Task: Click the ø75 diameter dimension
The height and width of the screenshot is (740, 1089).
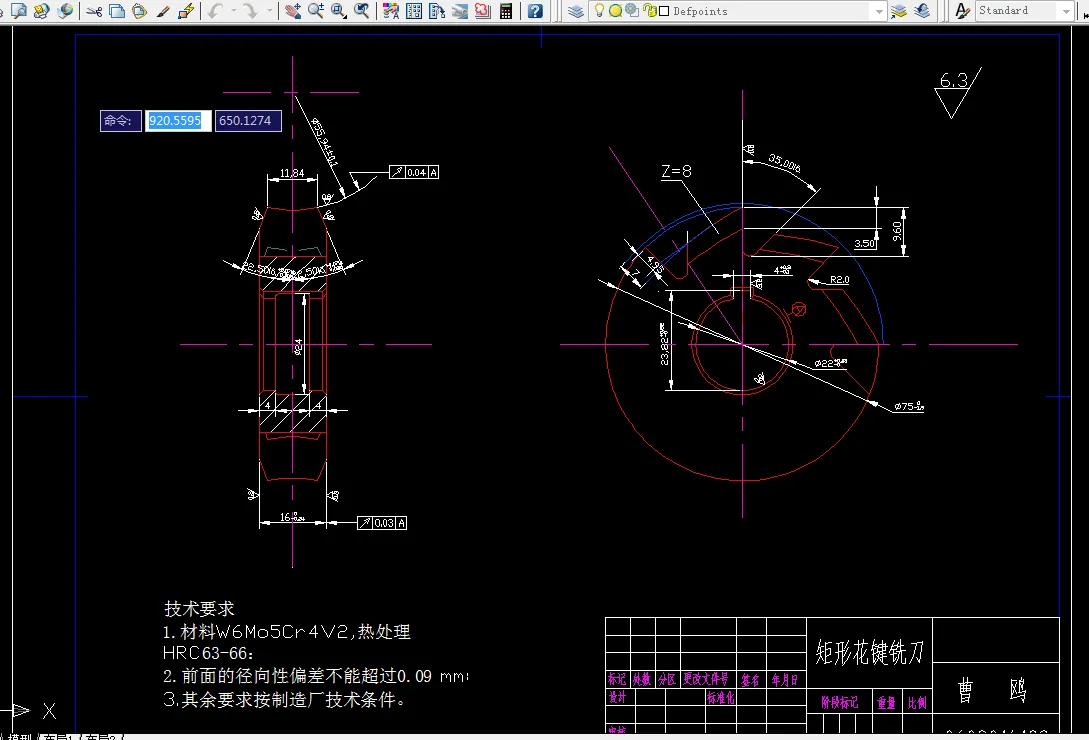Action: (x=909, y=406)
